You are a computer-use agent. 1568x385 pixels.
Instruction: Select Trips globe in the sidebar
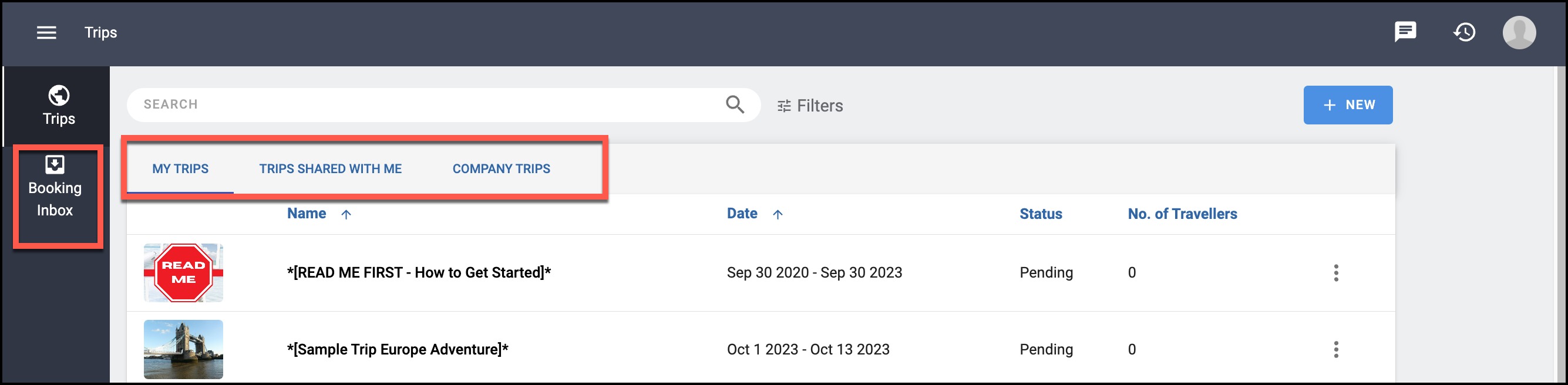[59, 106]
